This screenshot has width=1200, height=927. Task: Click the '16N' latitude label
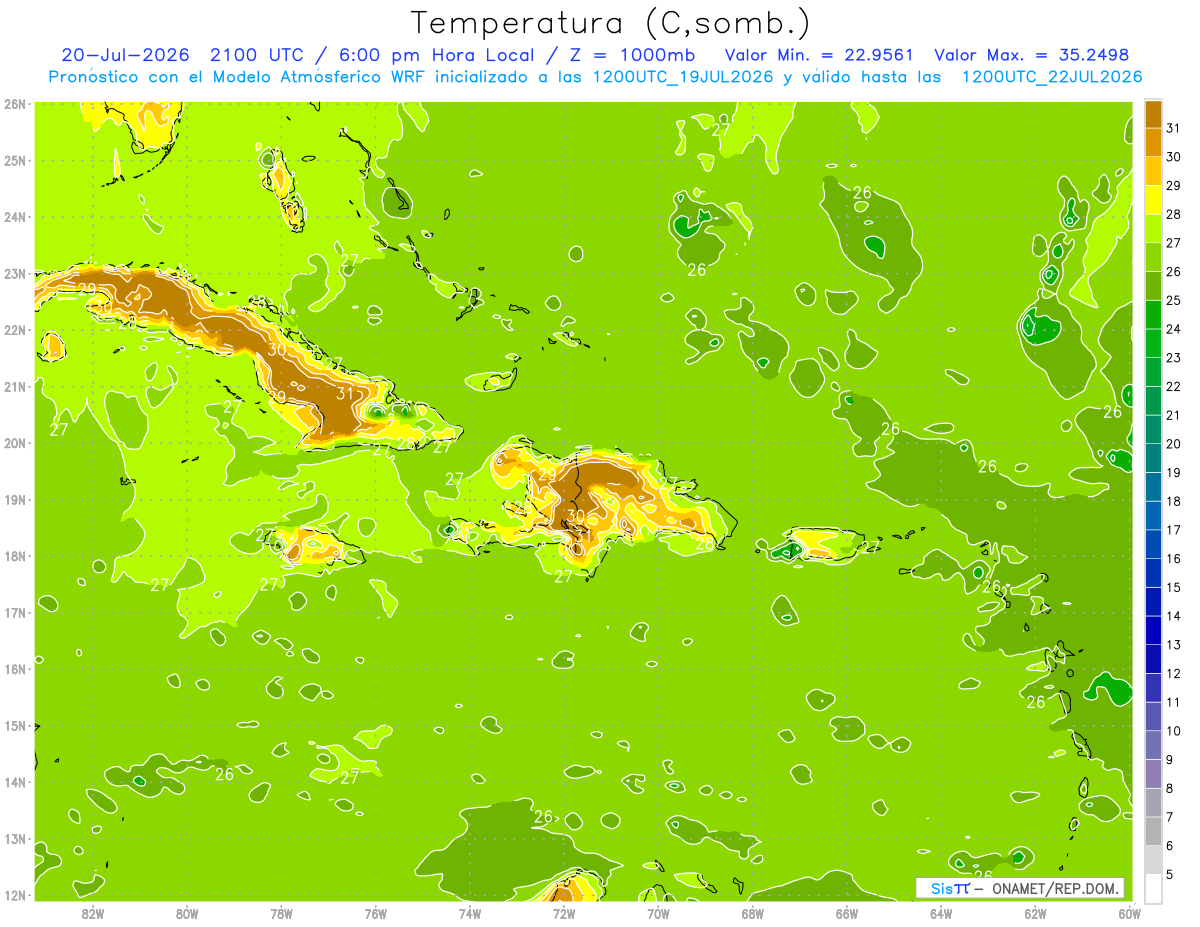[14, 669]
